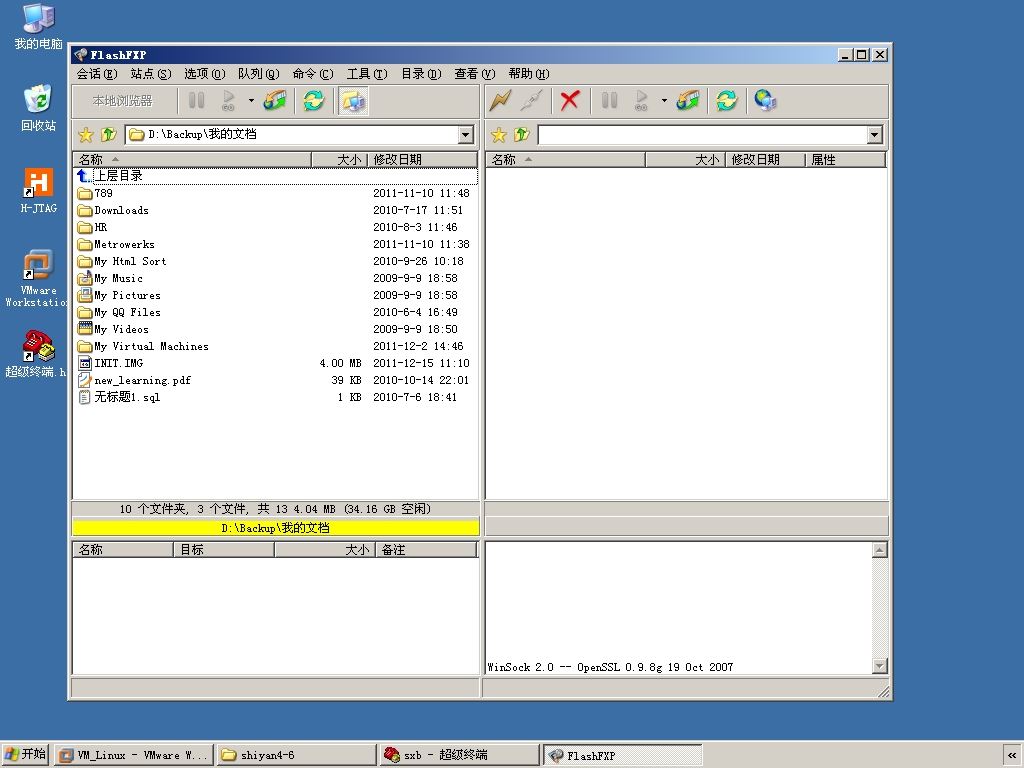Select the new_learning.pdf file
Screen dimensions: 1024x768
[x=142, y=380]
